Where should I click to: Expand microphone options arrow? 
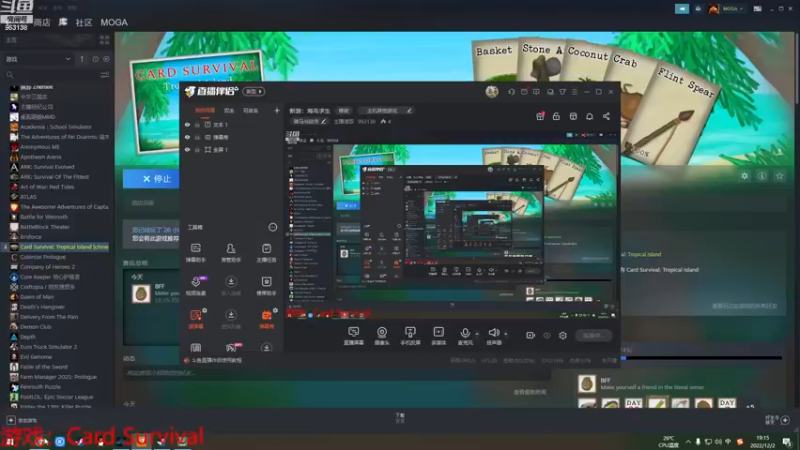click(477, 334)
